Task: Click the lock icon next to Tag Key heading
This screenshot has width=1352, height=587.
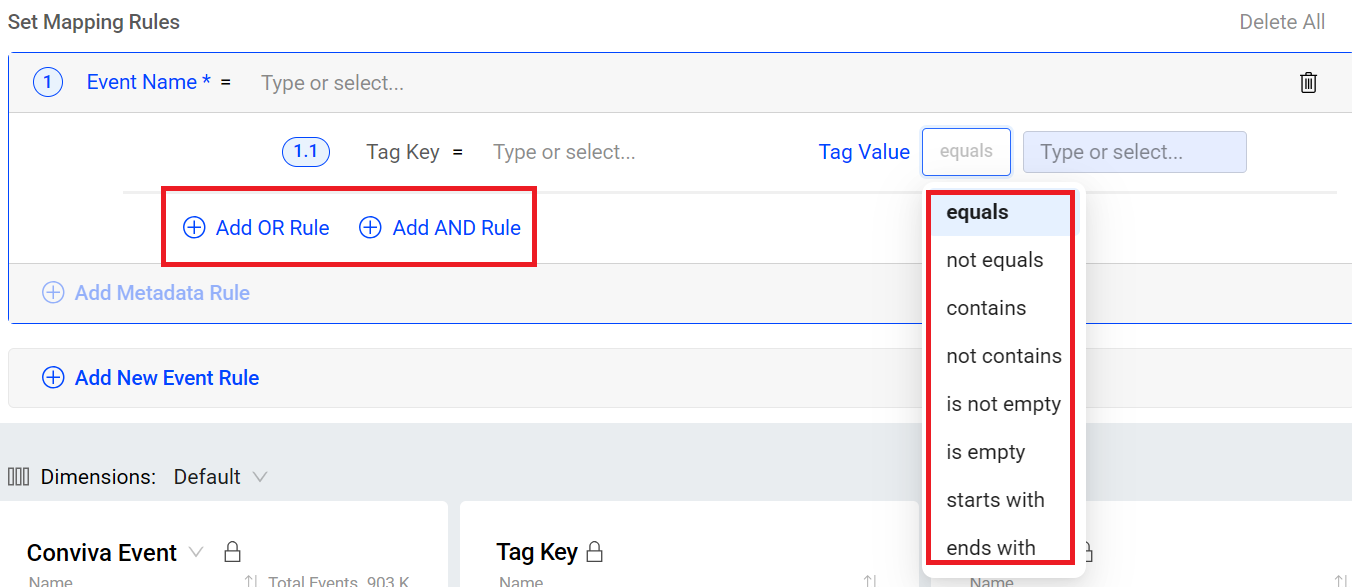Action: (595, 552)
